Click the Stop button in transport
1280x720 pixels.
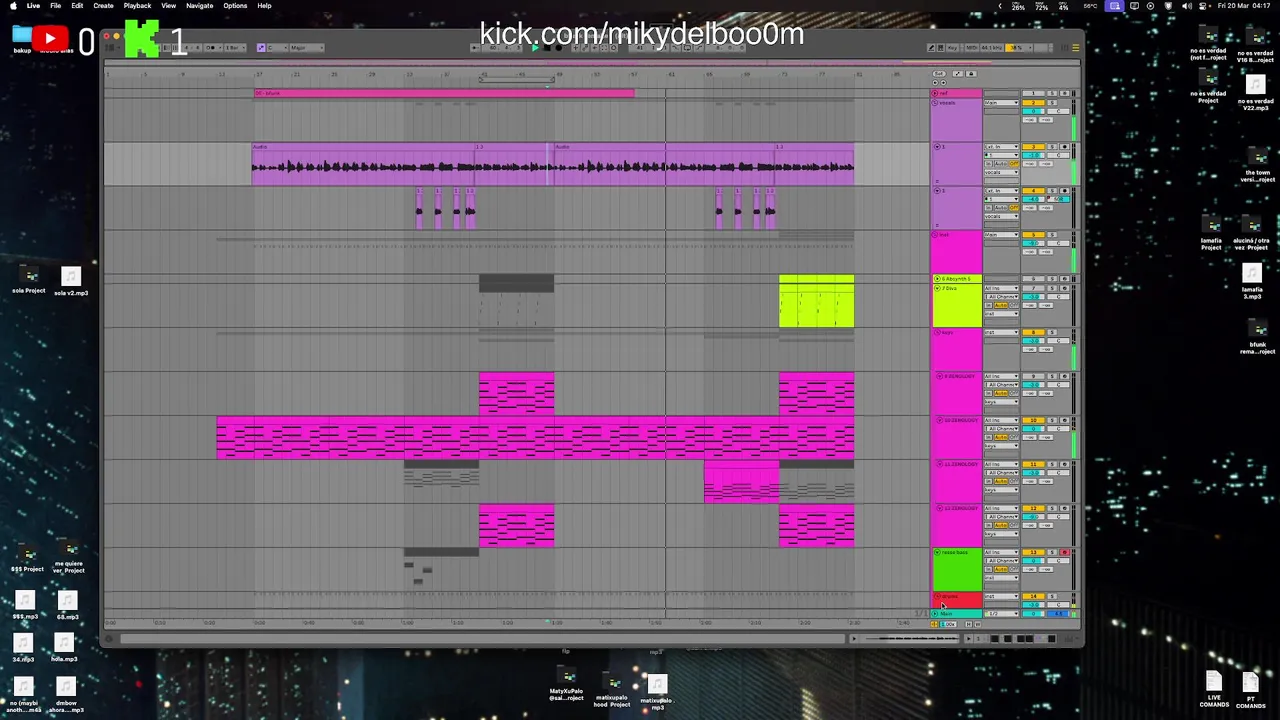(x=546, y=47)
